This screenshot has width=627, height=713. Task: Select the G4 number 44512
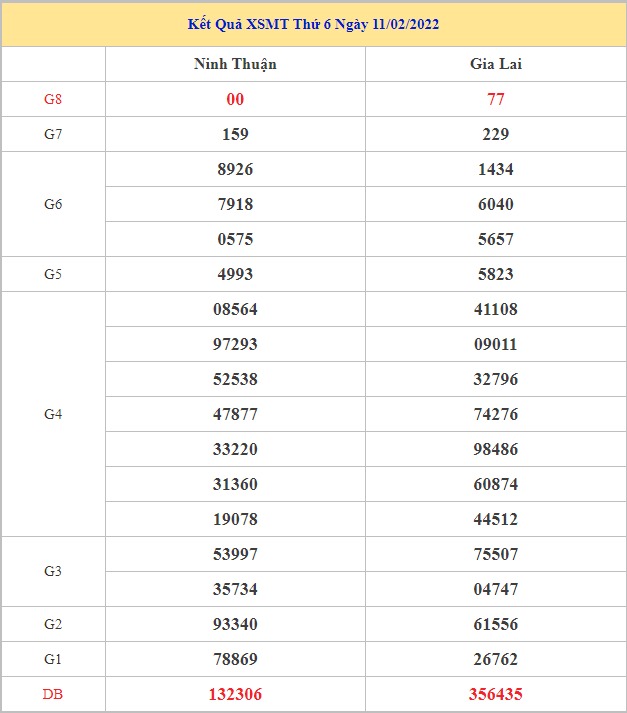[x=496, y=519]
